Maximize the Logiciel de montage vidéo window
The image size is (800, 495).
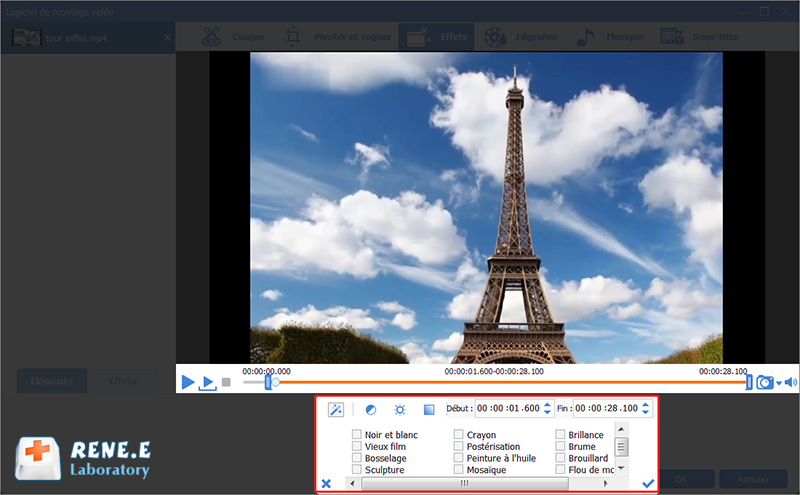coord(764,11)
